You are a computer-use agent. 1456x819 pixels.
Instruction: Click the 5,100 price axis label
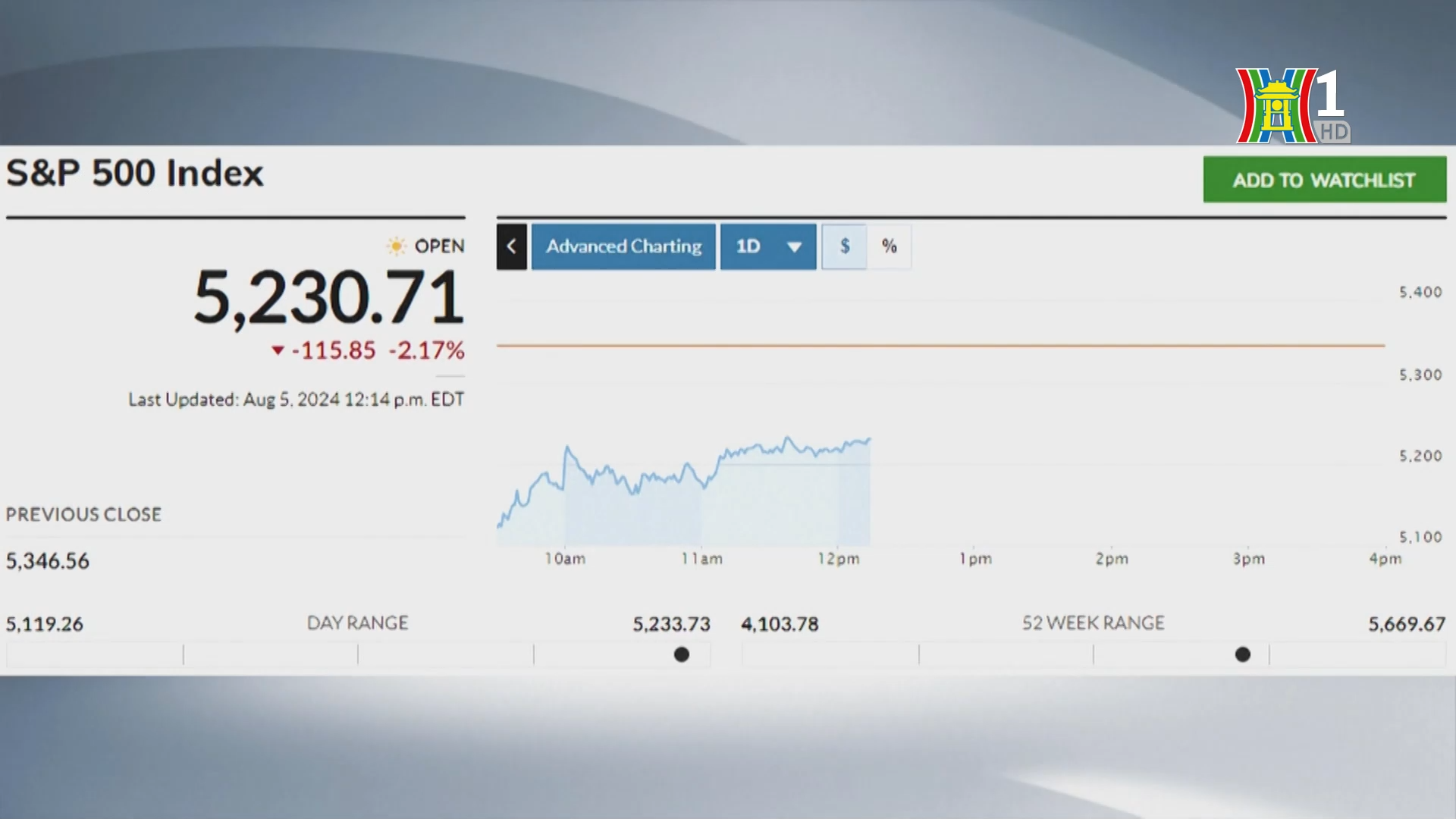click(1420, 537)
